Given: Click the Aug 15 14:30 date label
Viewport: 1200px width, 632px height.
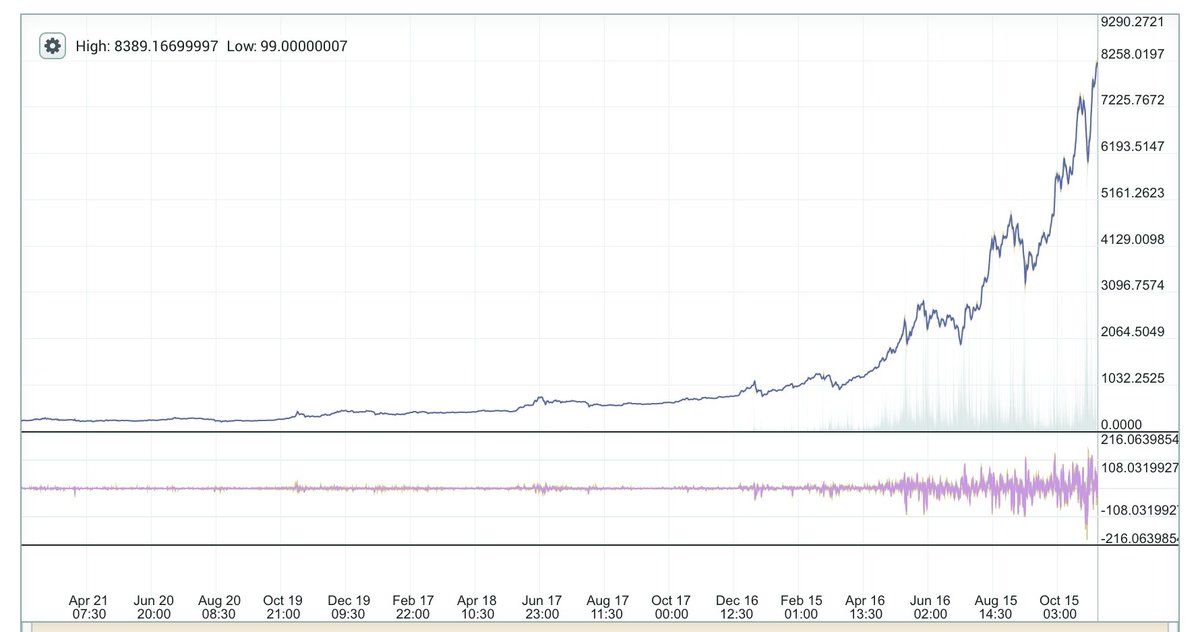Looking at the screenshot, I should point(995,607).
